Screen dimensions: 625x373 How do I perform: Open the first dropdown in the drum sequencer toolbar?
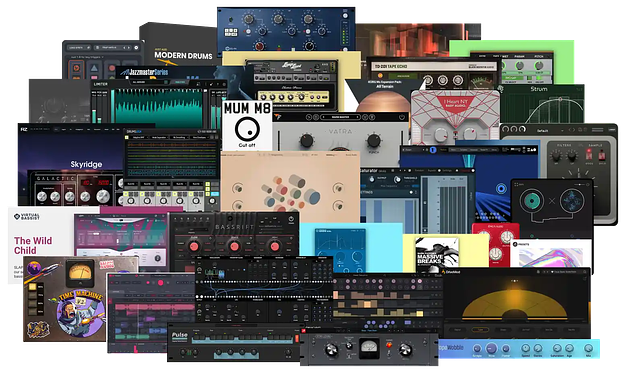[x=139, y=137]
